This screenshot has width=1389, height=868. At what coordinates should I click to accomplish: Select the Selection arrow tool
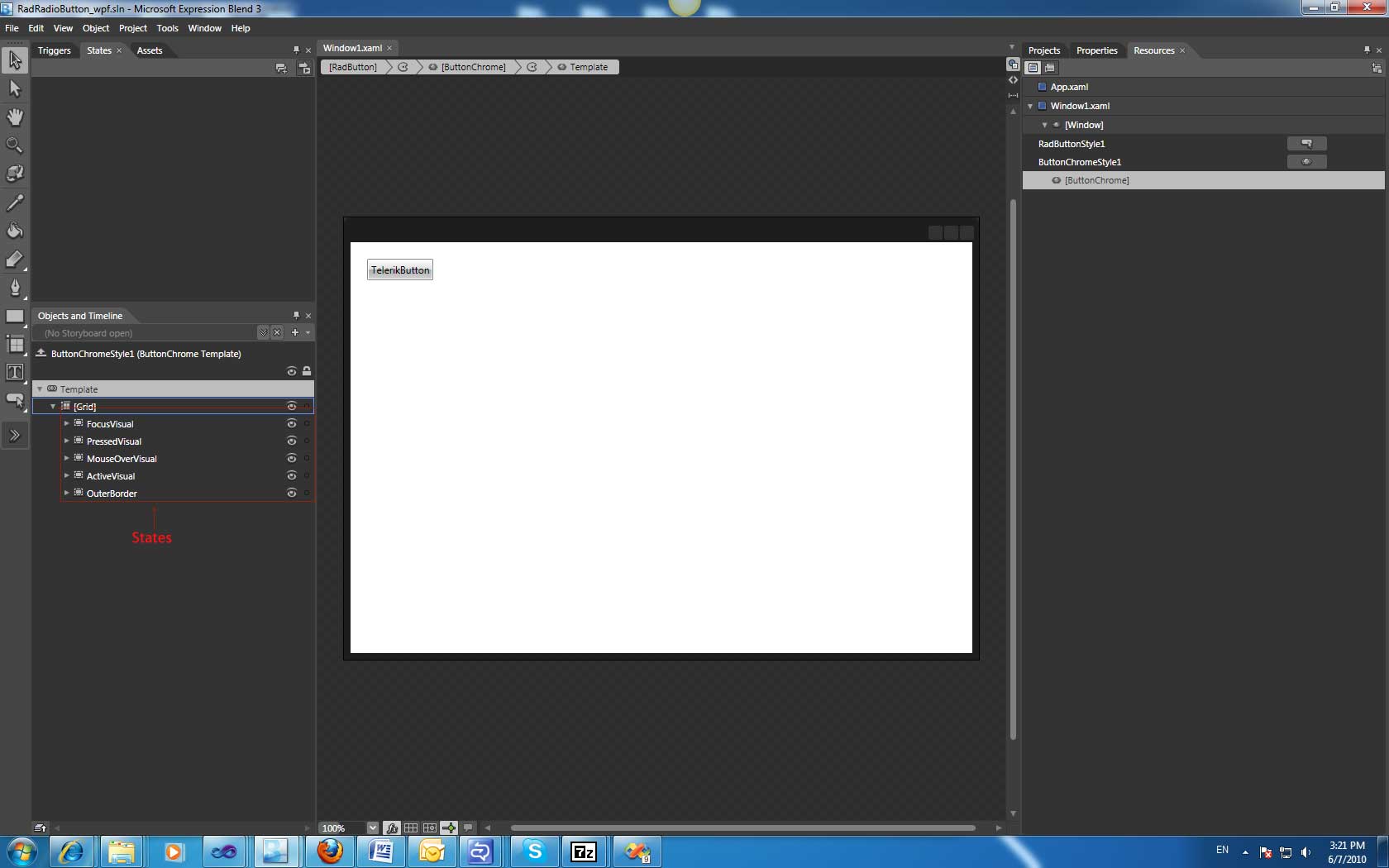15,60
